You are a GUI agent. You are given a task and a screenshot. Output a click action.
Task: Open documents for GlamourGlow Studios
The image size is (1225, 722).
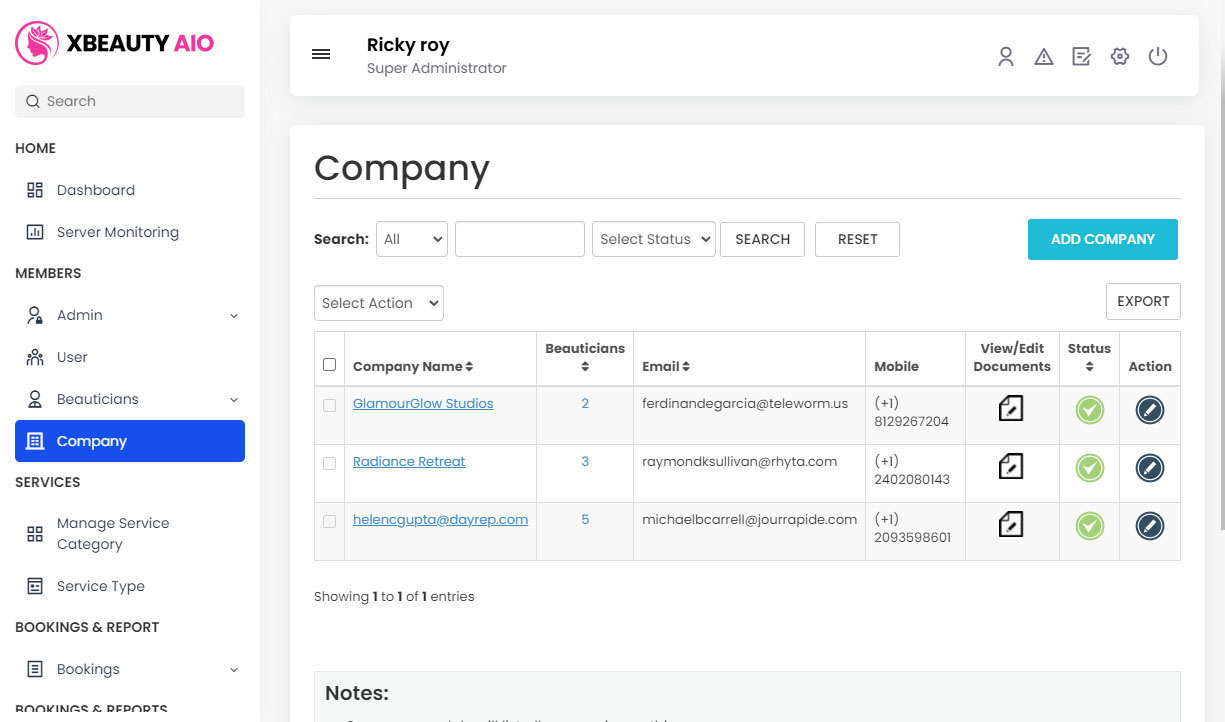point(1011,409)
